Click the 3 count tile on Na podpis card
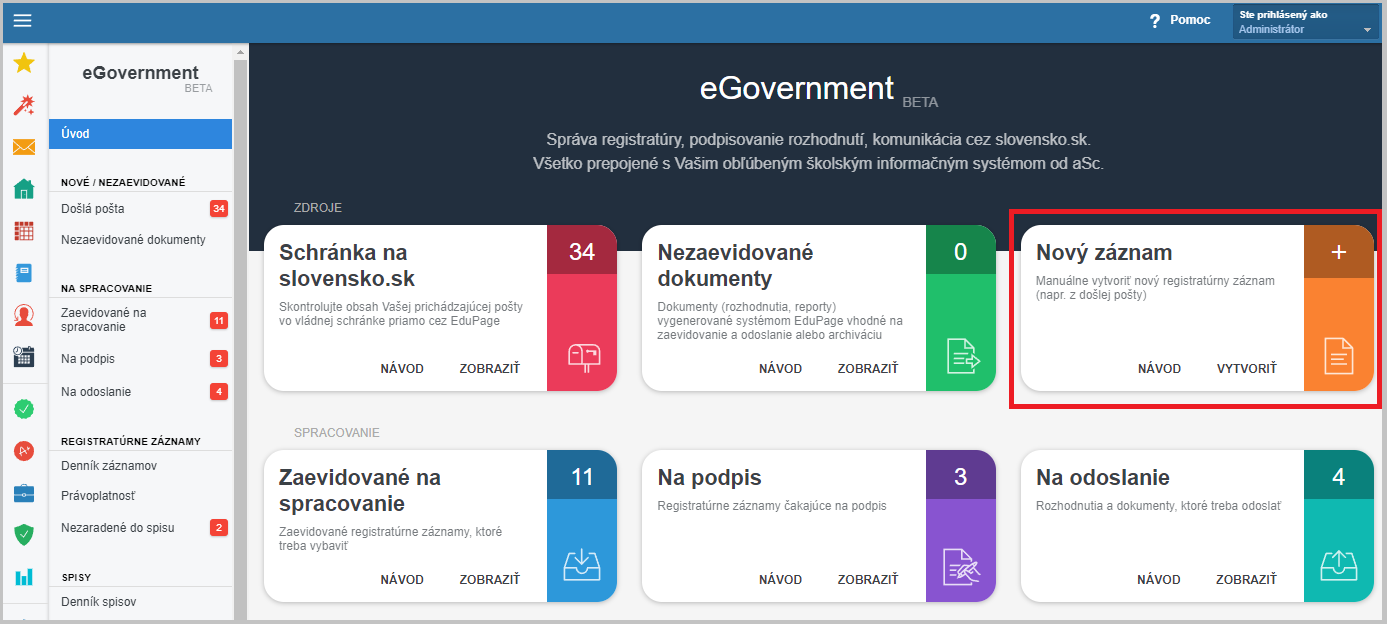The image size is (1387, 624). click(961, 476)
